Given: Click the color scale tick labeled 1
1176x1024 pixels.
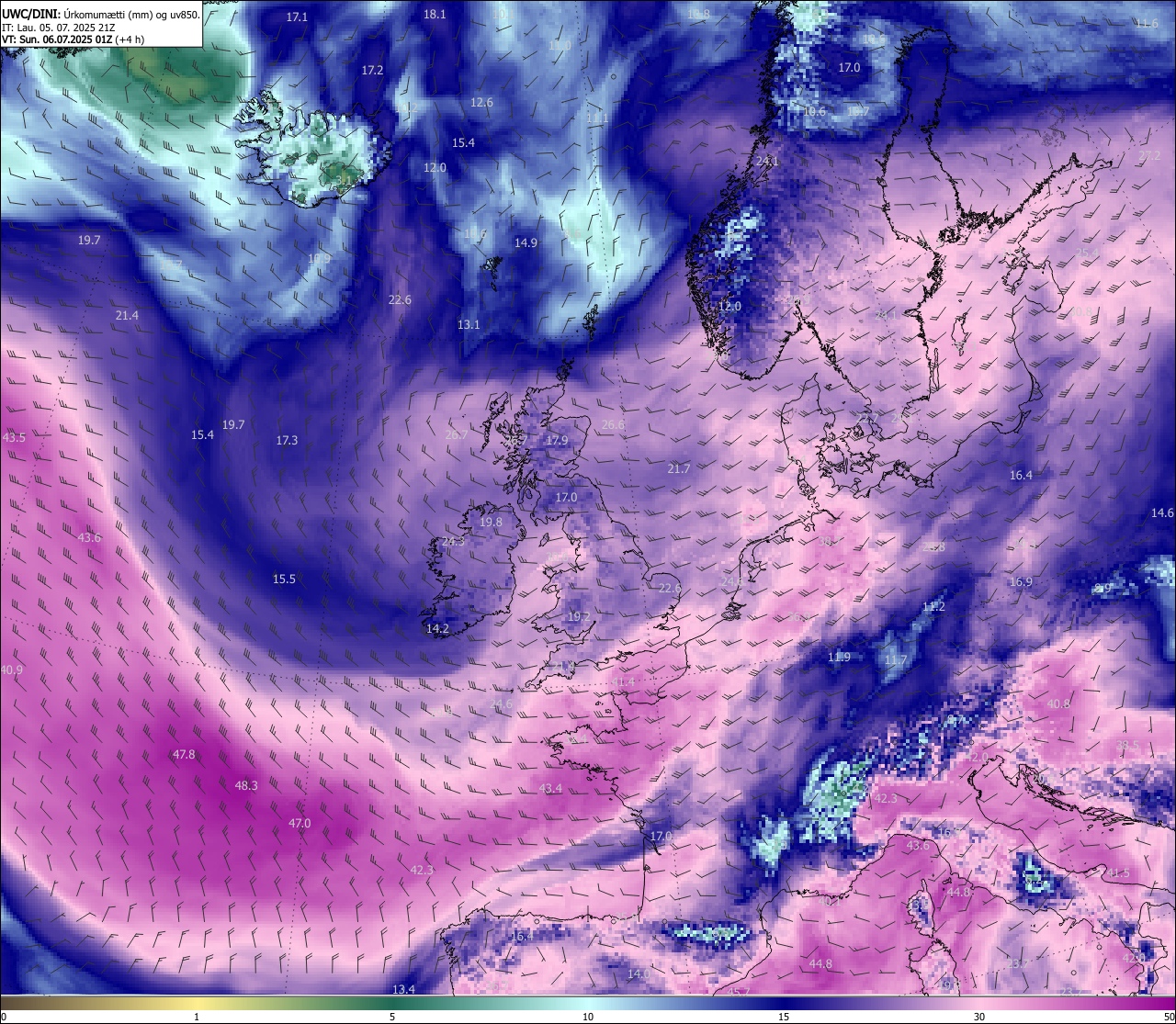Looking at the screenshot, I should click(197, 1017).
